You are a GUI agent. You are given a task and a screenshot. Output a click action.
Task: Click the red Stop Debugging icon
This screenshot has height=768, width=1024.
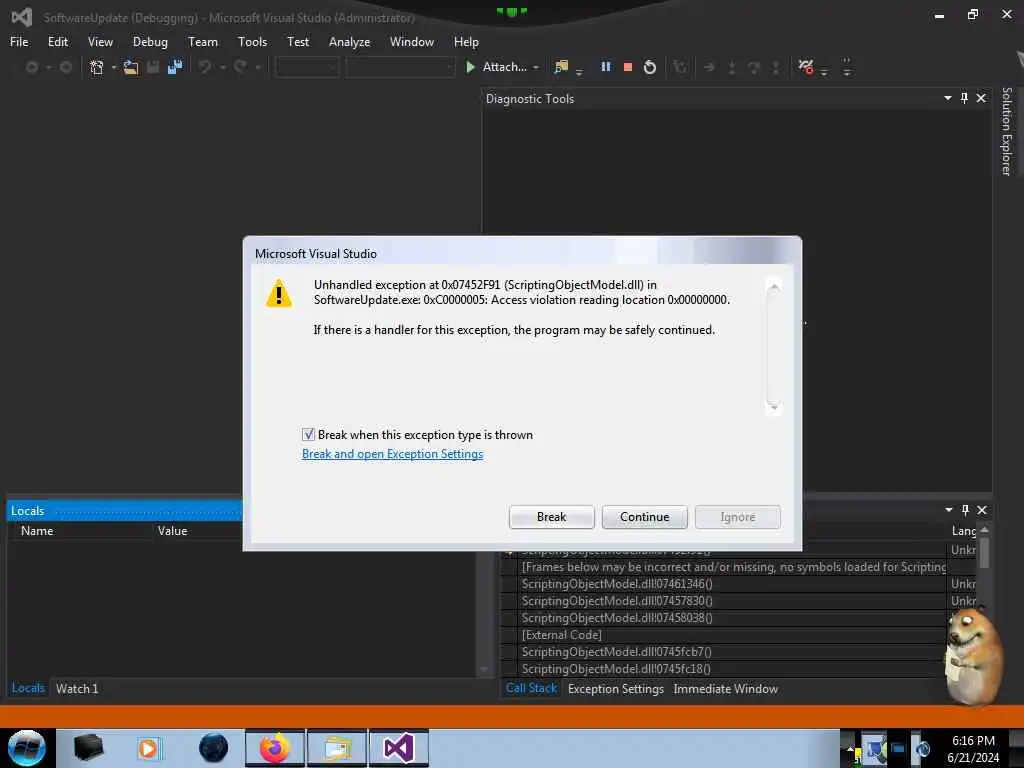click(628, 67)
